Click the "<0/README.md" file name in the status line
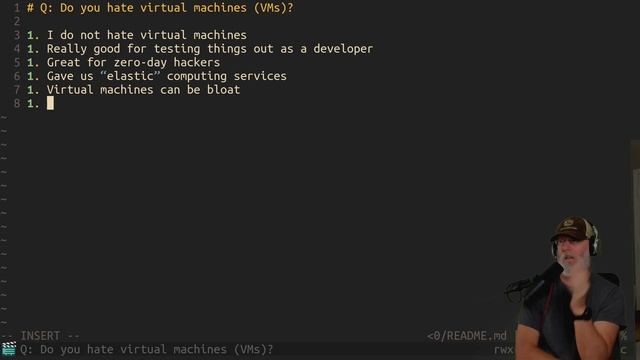The image size is (640, 360). (467, 336)
